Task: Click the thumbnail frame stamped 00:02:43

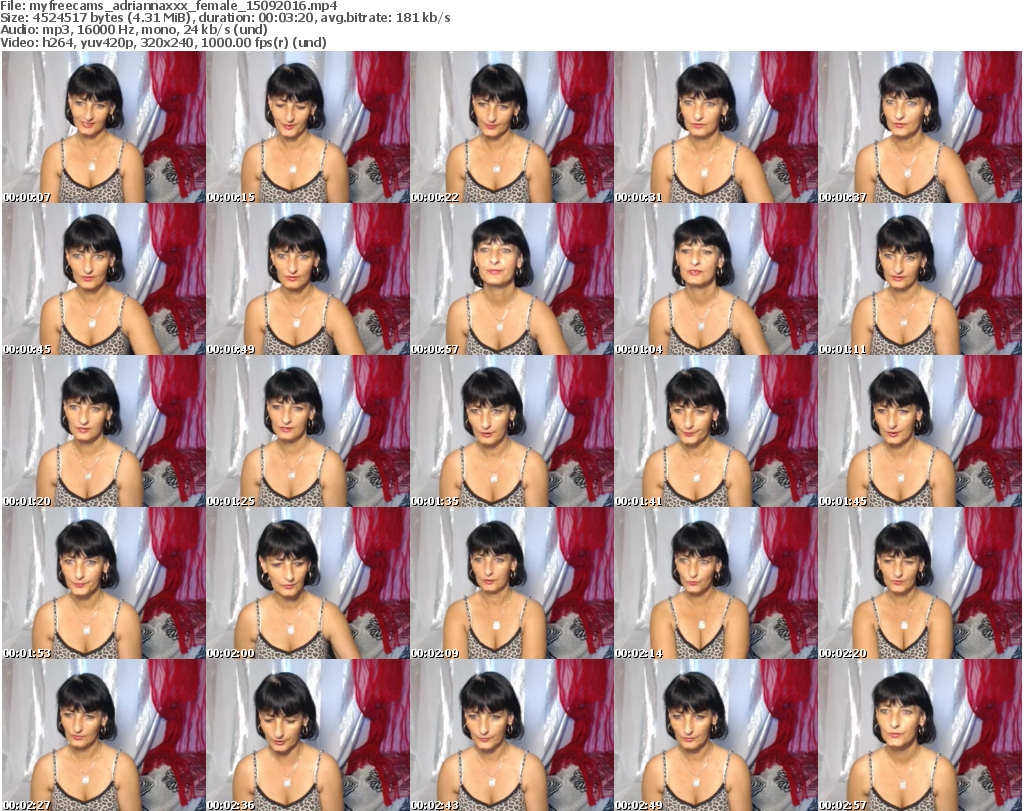Action: pyautogui.click(x=512, y=735)
